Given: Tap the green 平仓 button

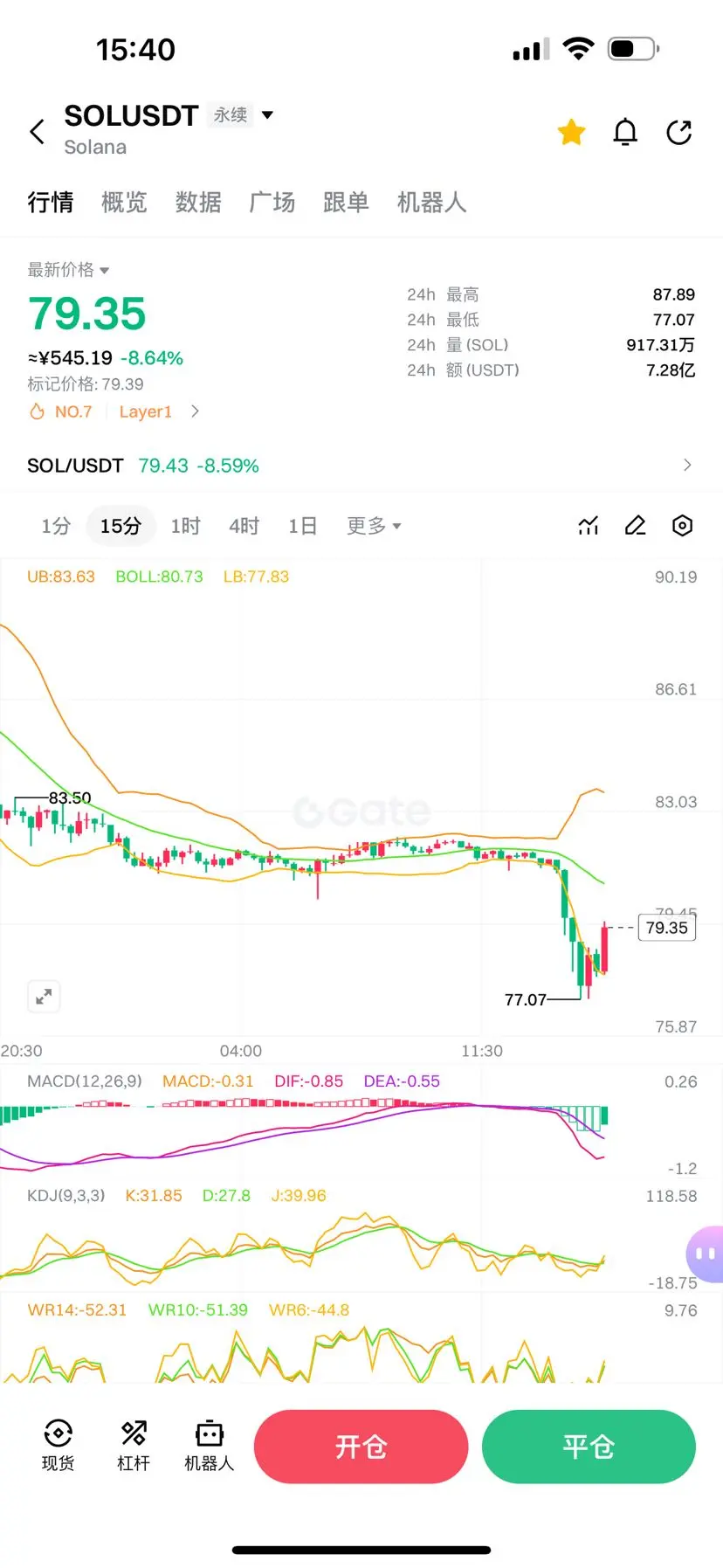Looking at the screenshot, I should [589, 1447].
